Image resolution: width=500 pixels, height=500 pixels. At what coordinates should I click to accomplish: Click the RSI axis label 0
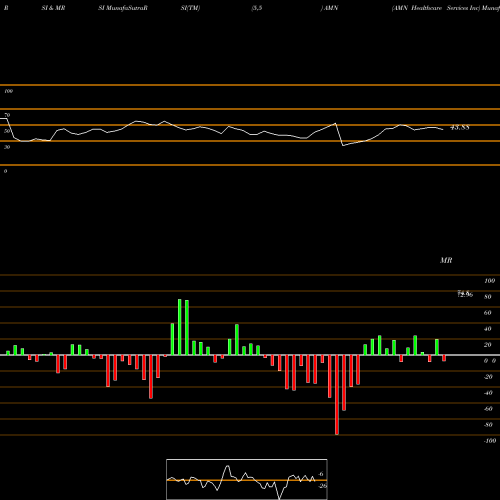pos(6,171)
